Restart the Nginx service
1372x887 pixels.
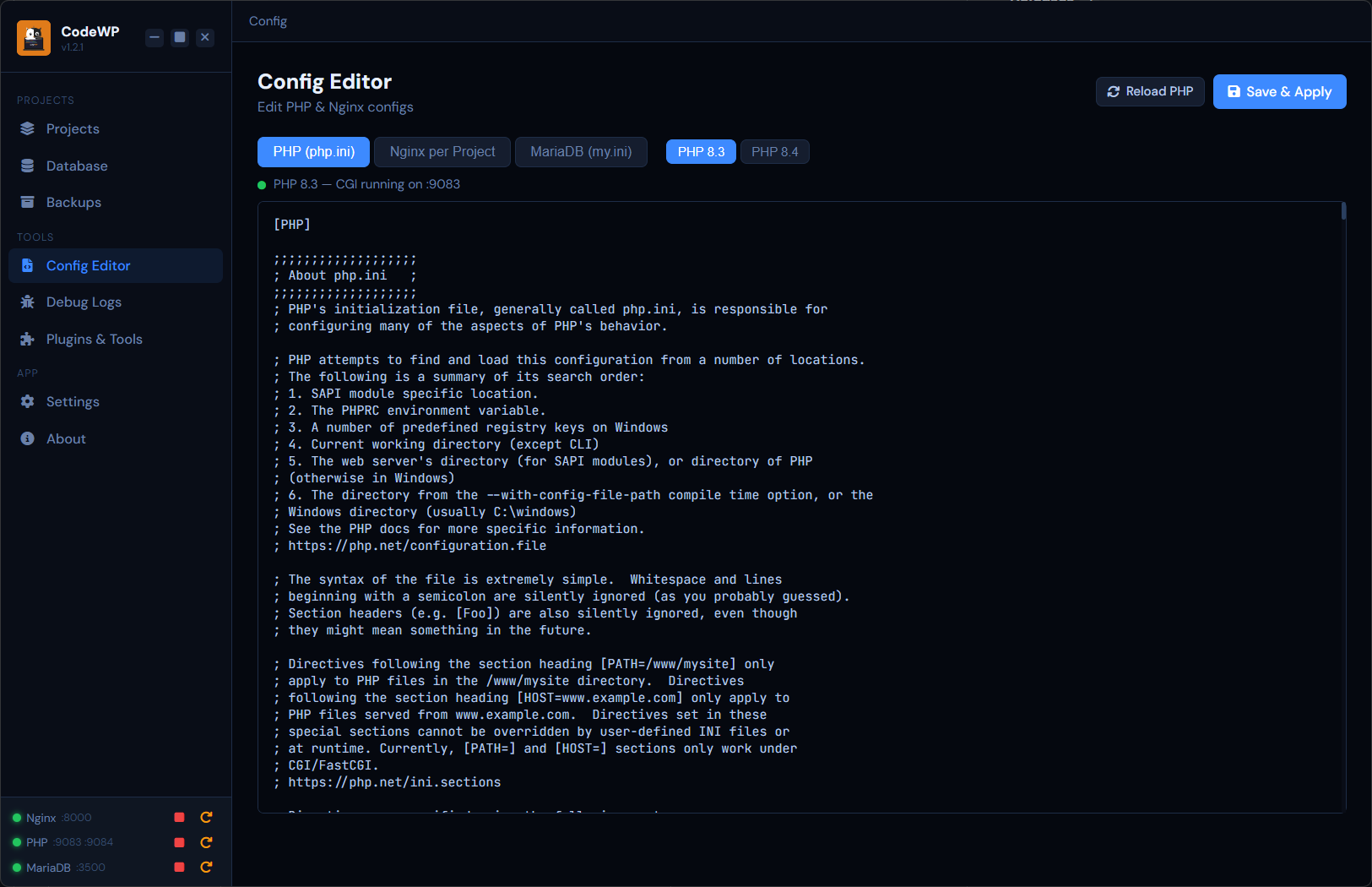[x=206, y=817]
